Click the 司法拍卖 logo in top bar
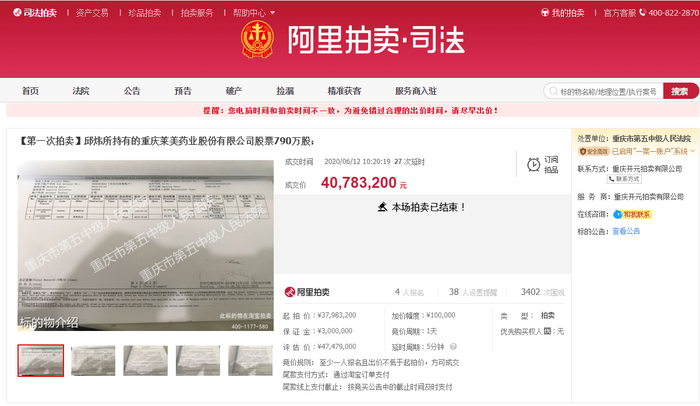 click(35, 13)
